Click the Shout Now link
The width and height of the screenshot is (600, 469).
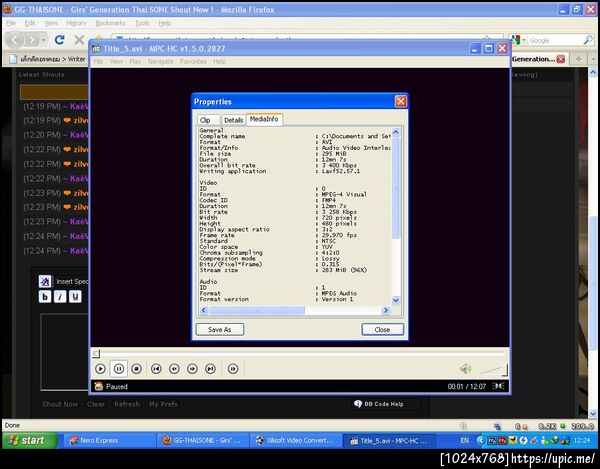[60, 404]
